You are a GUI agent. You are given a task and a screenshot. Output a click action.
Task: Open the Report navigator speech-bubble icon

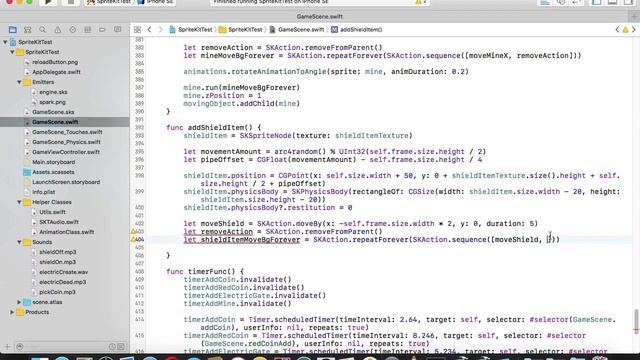click(x=118, y=30)
